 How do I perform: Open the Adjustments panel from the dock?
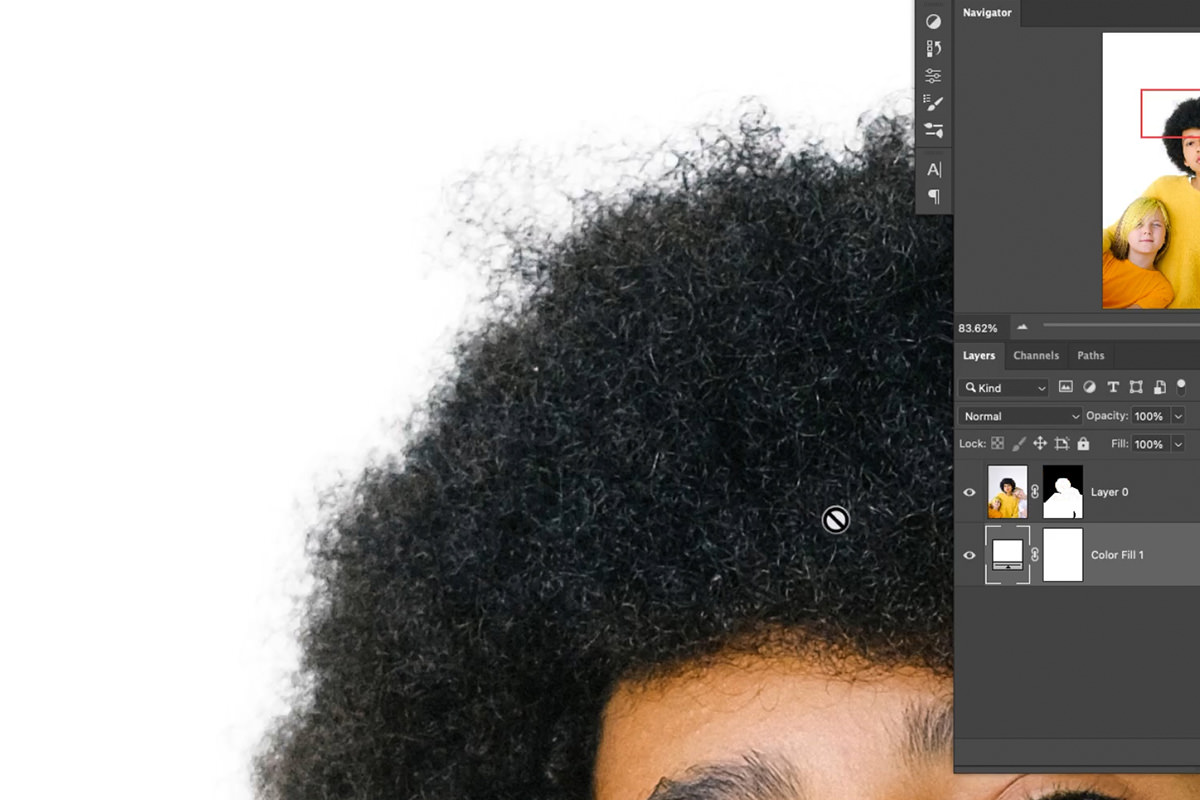933,21
